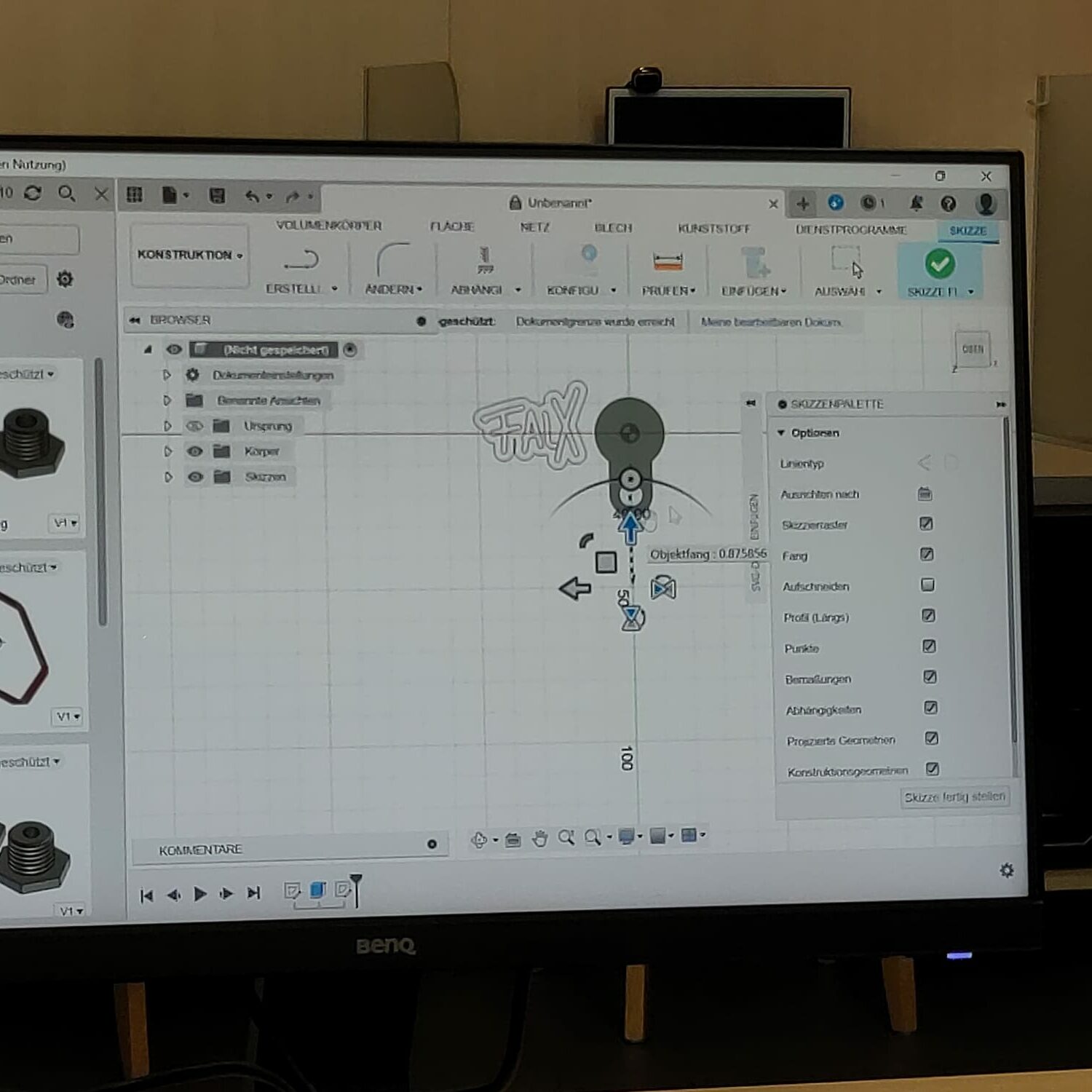Hide the Körper folder visibility eye
The width and height of the screenshot is (1092, 1092).
tap(195, 451)
